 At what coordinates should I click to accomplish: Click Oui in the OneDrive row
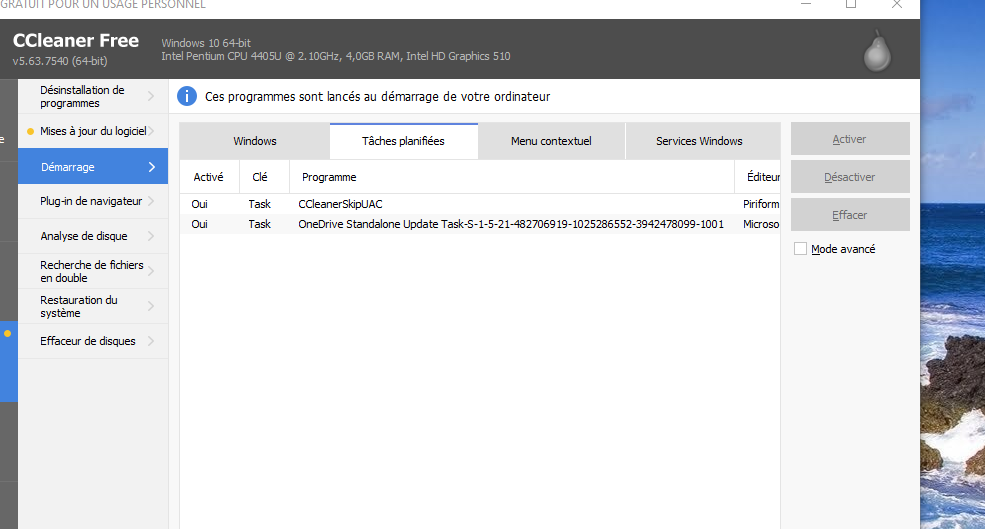tap(199, 224)
